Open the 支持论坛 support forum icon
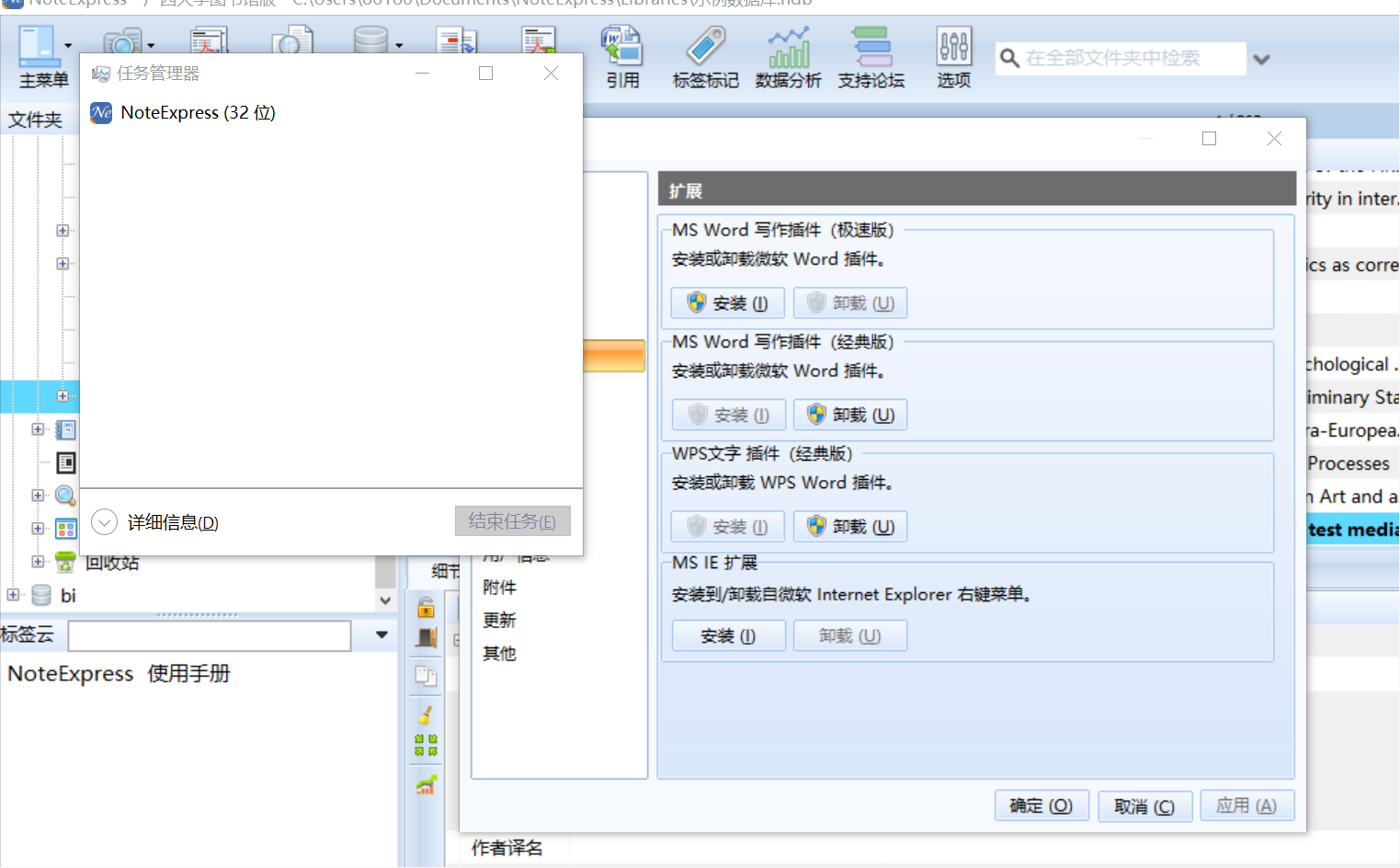Viewport: 1400px width, 868px height. coord(871,57)
